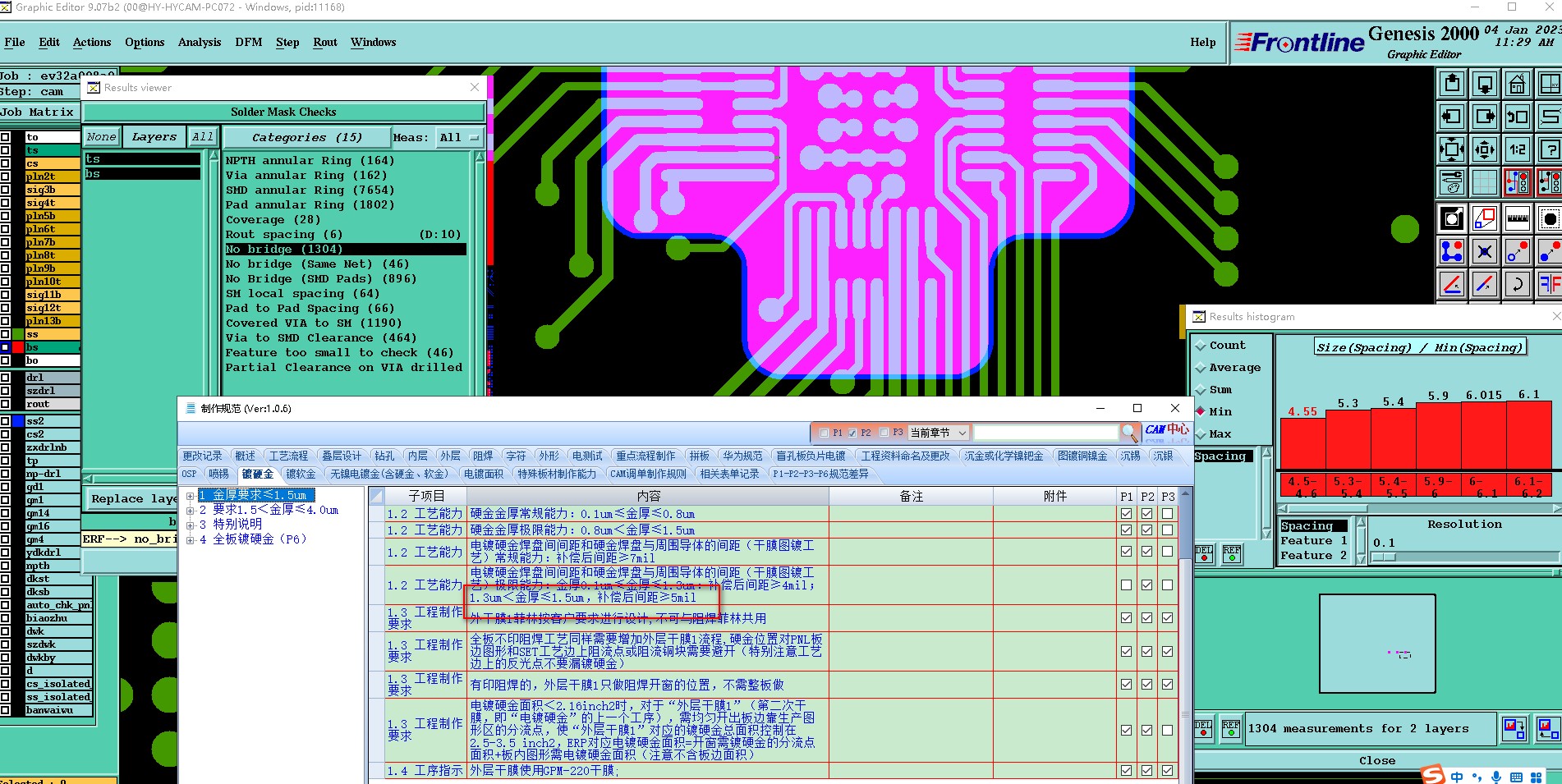This screenshot has width=1562, height=784.
Task: Click the 1:2 zoom ratio icon
Action: 1517,149
